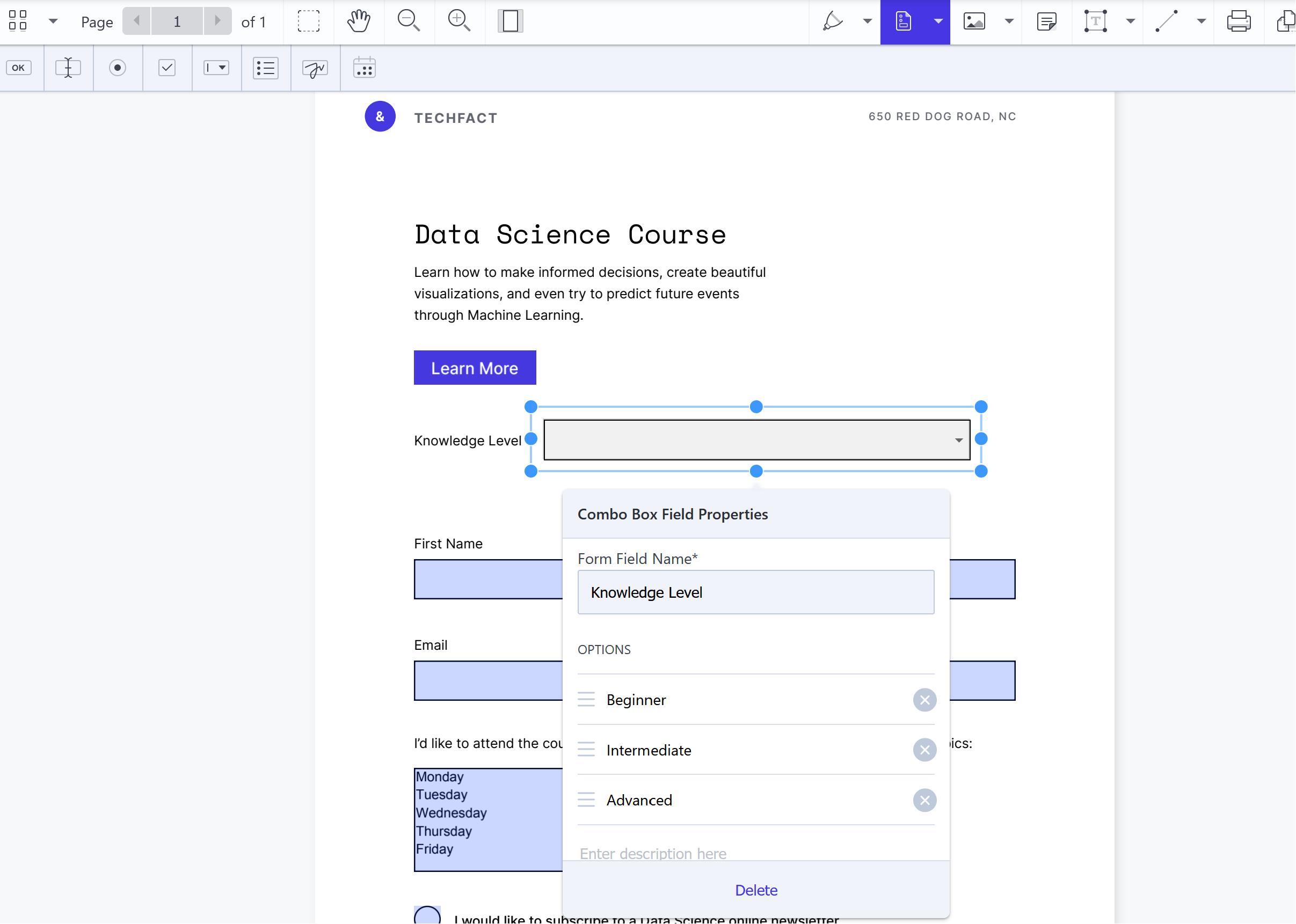Open the image tool dropdown arrow
1296x924 pixels.
1009,21
